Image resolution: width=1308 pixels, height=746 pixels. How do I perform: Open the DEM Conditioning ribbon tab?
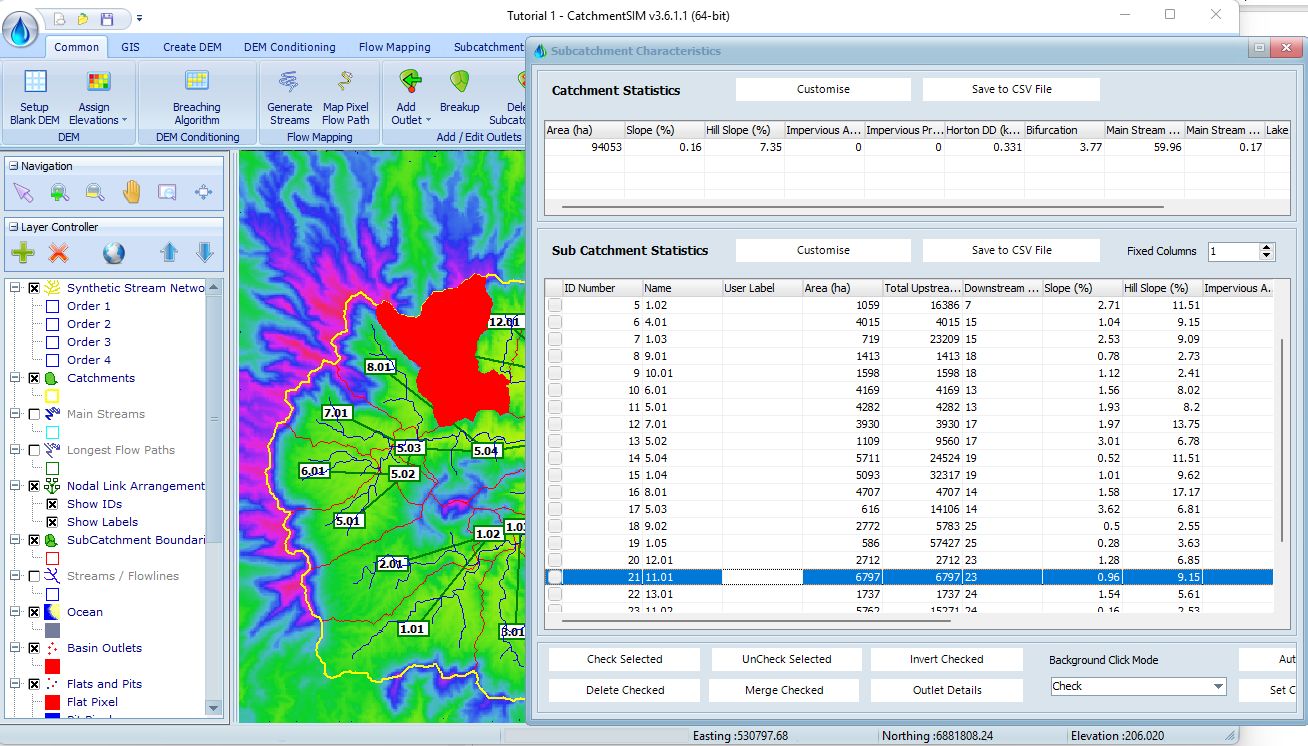tap(289, 47)
